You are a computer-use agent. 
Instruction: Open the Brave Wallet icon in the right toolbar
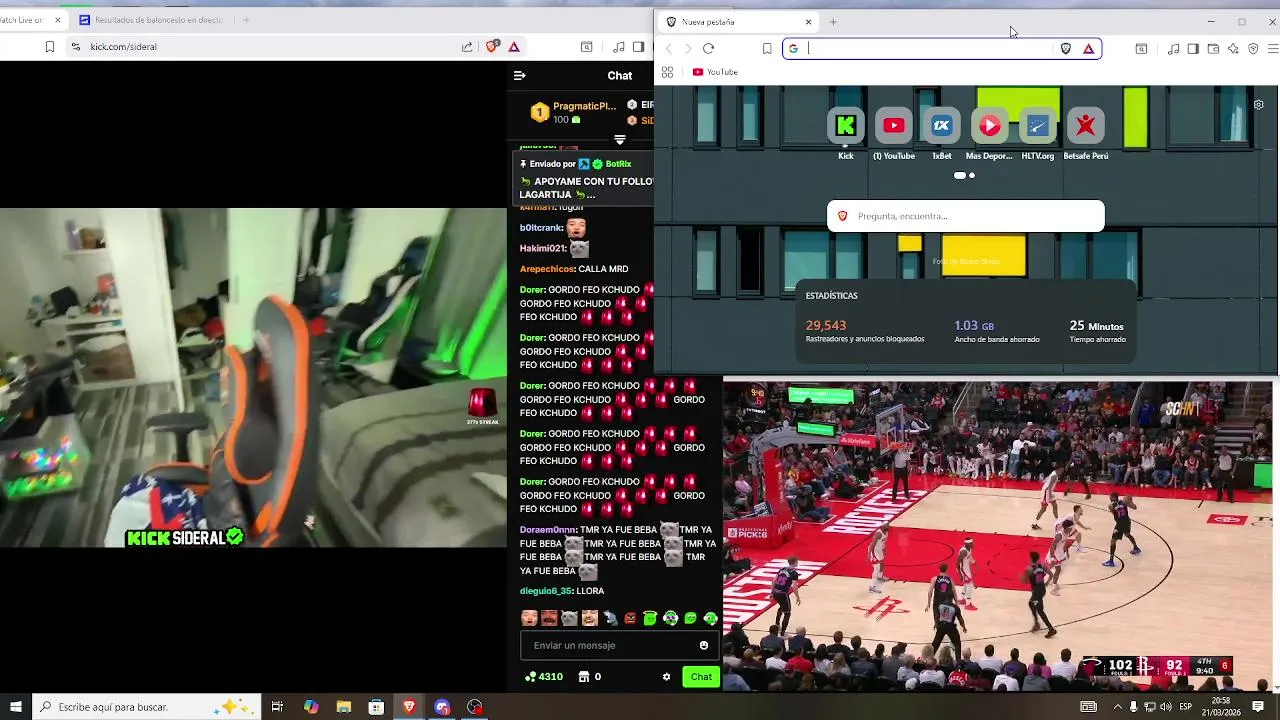tap(1213, 48)
